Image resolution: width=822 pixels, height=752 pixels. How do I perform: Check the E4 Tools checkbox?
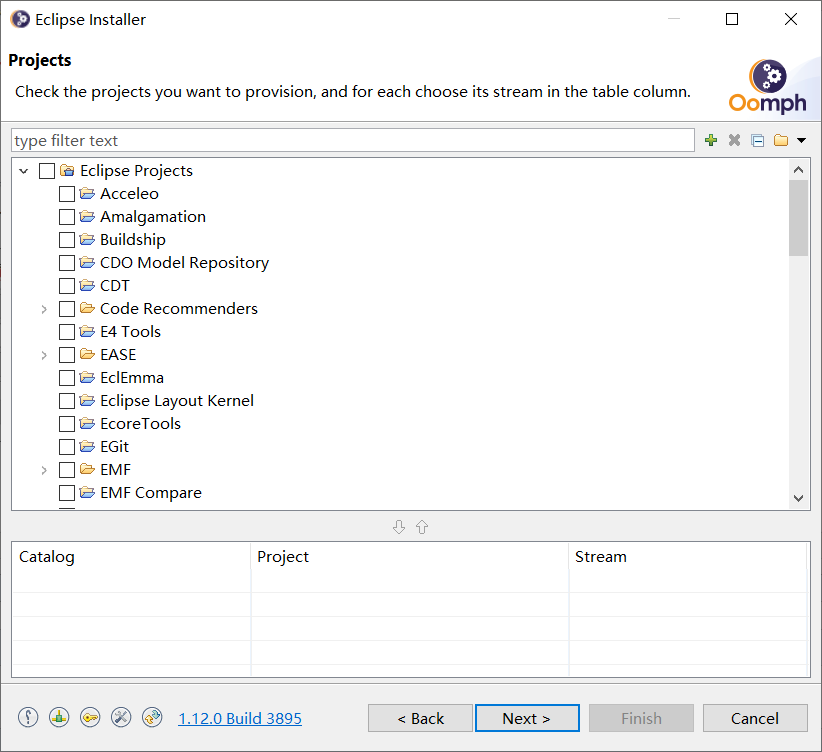pos(67,332)
